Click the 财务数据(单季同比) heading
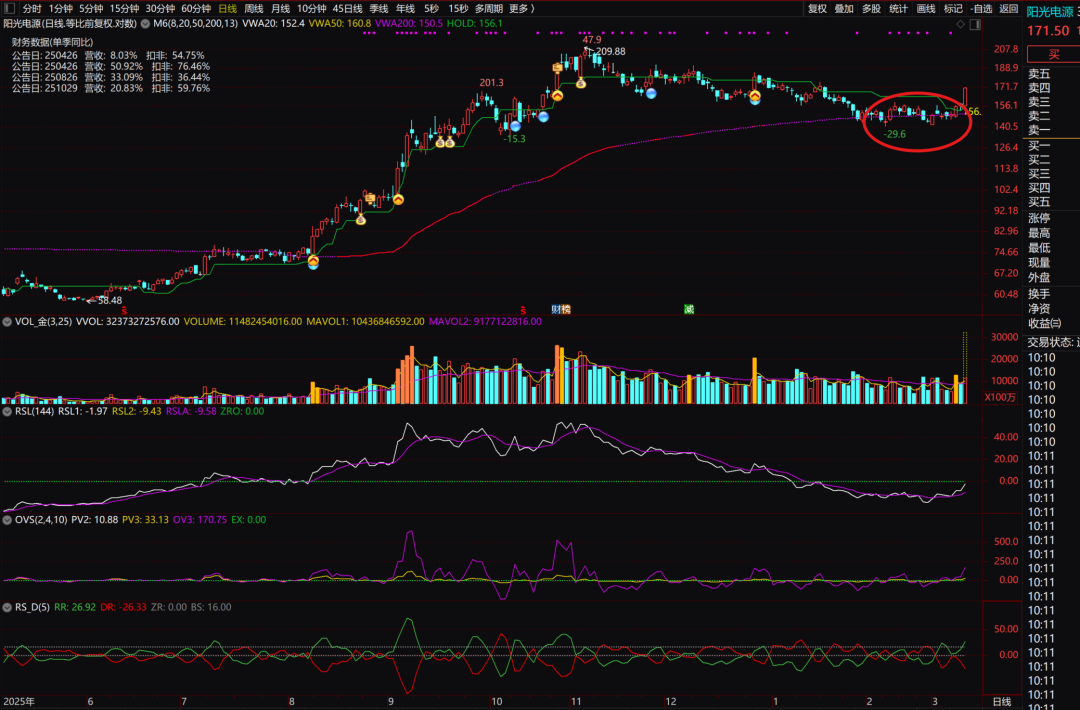Image resolution: width=1080 pixels, height=710 pixels. [52, 42]
